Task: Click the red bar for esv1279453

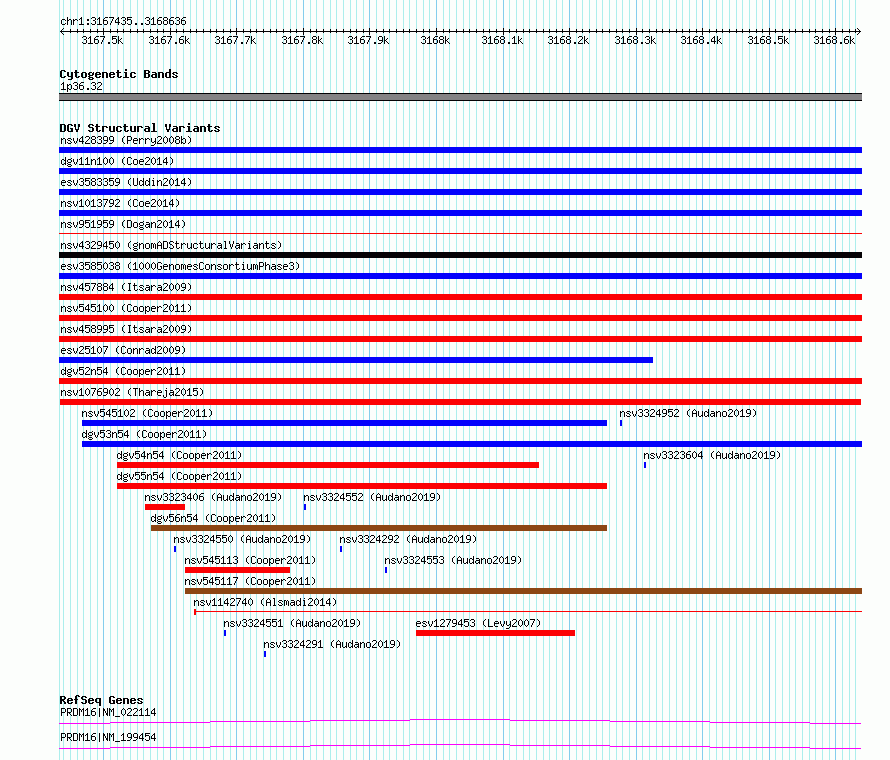Action: 496,633
